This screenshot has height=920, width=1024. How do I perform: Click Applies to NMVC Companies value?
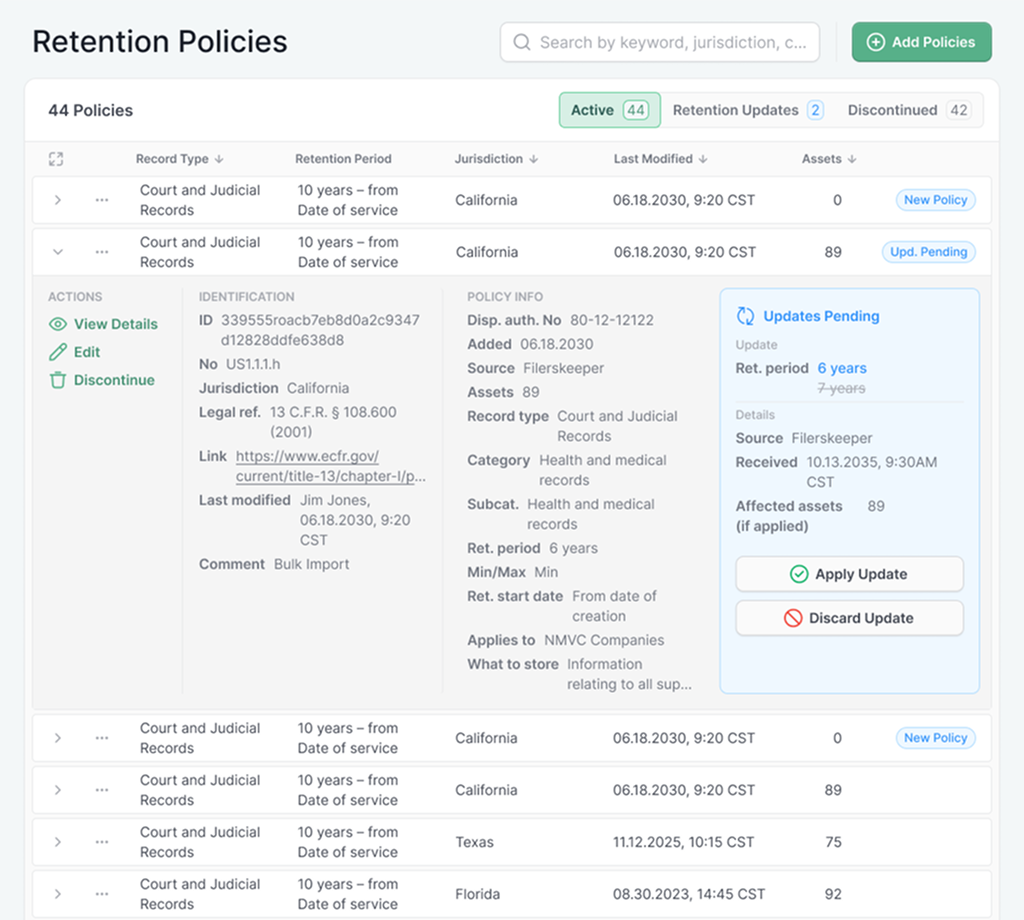point(604,640)
